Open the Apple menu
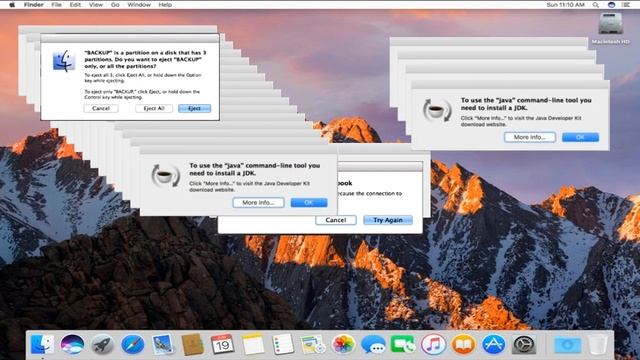640x360 pixels. [12, 5]
